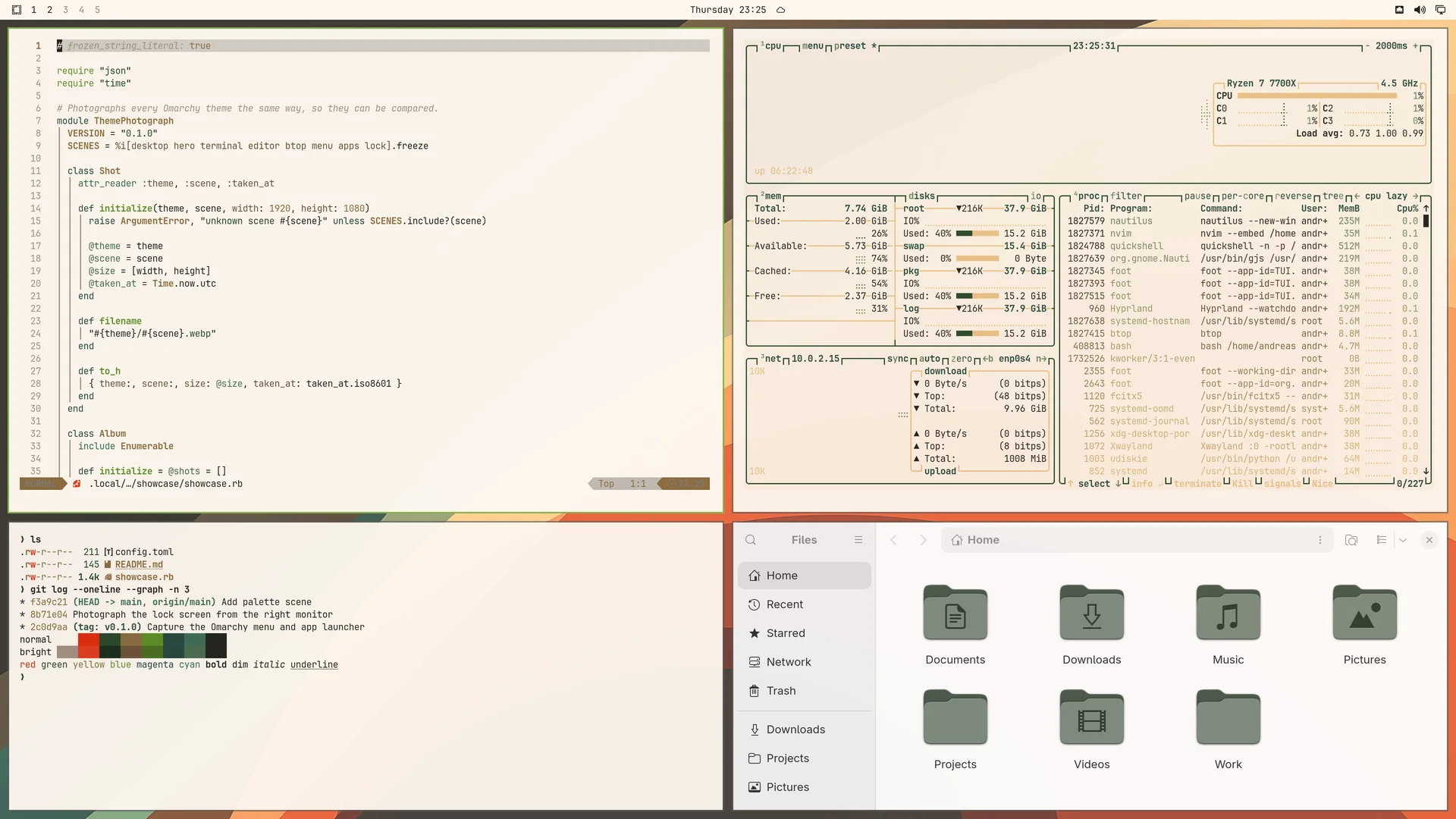Open the Files hamburger main menu

[858, 540]
